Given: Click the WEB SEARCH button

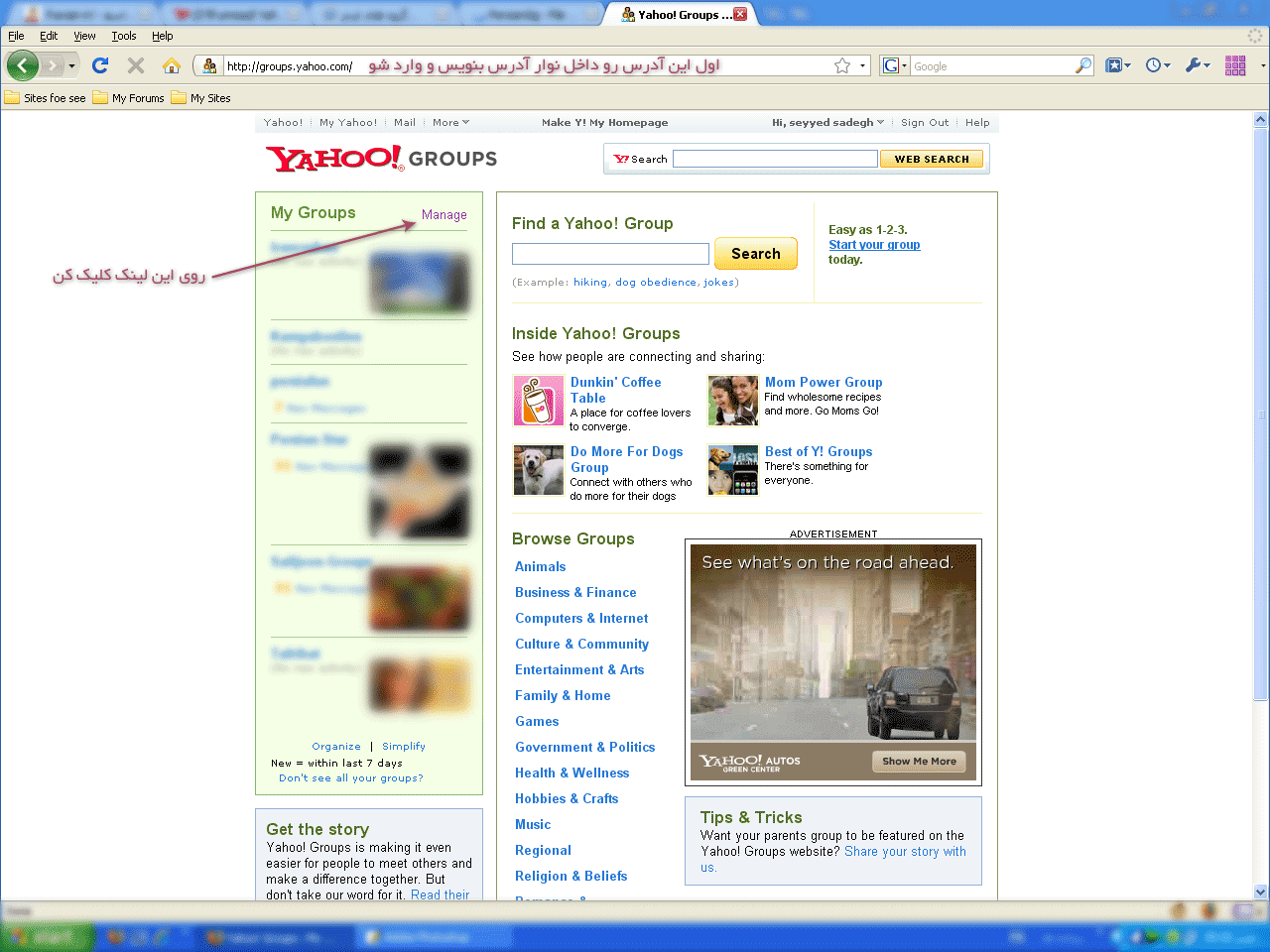Looking at the screenshot, I should pyautogui.click(x=931, y=159).
